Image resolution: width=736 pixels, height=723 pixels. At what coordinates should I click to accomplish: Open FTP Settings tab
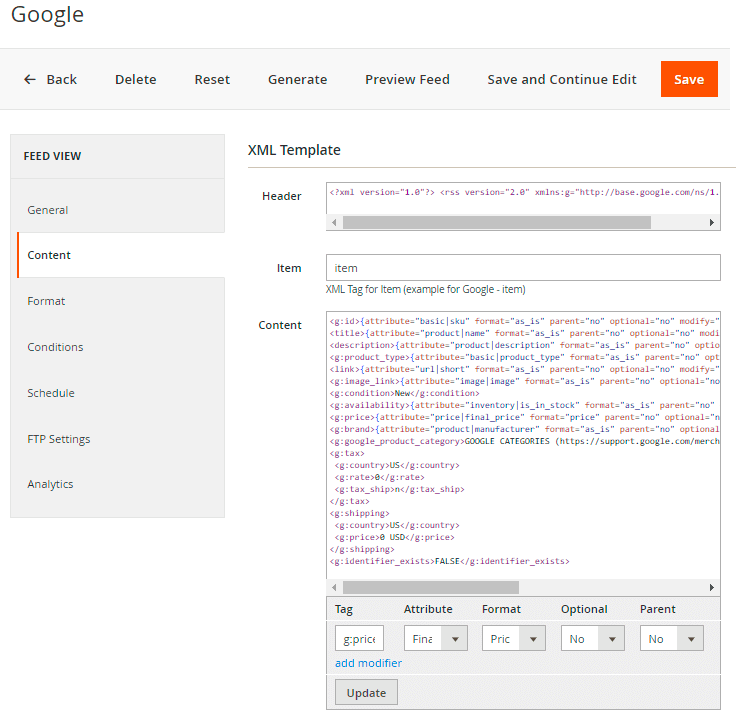59,439
